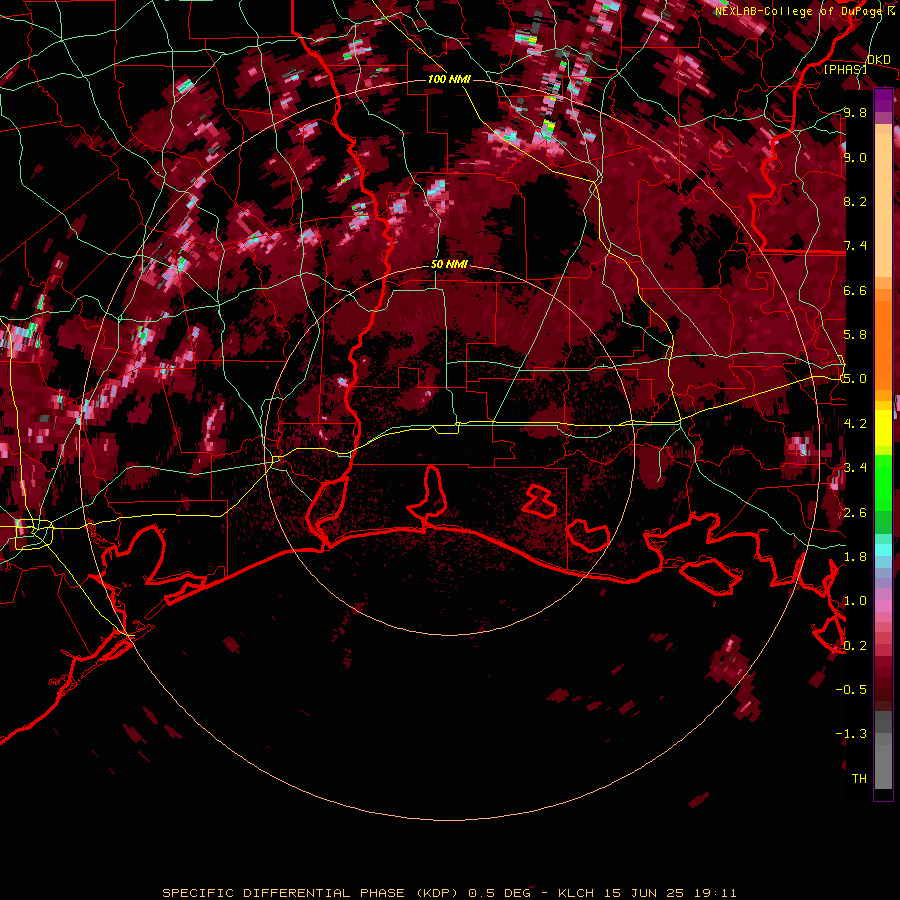Select the 4.2 value on the color scale
Viewport: 900px width, 900px height.
[x=855, y=424]
